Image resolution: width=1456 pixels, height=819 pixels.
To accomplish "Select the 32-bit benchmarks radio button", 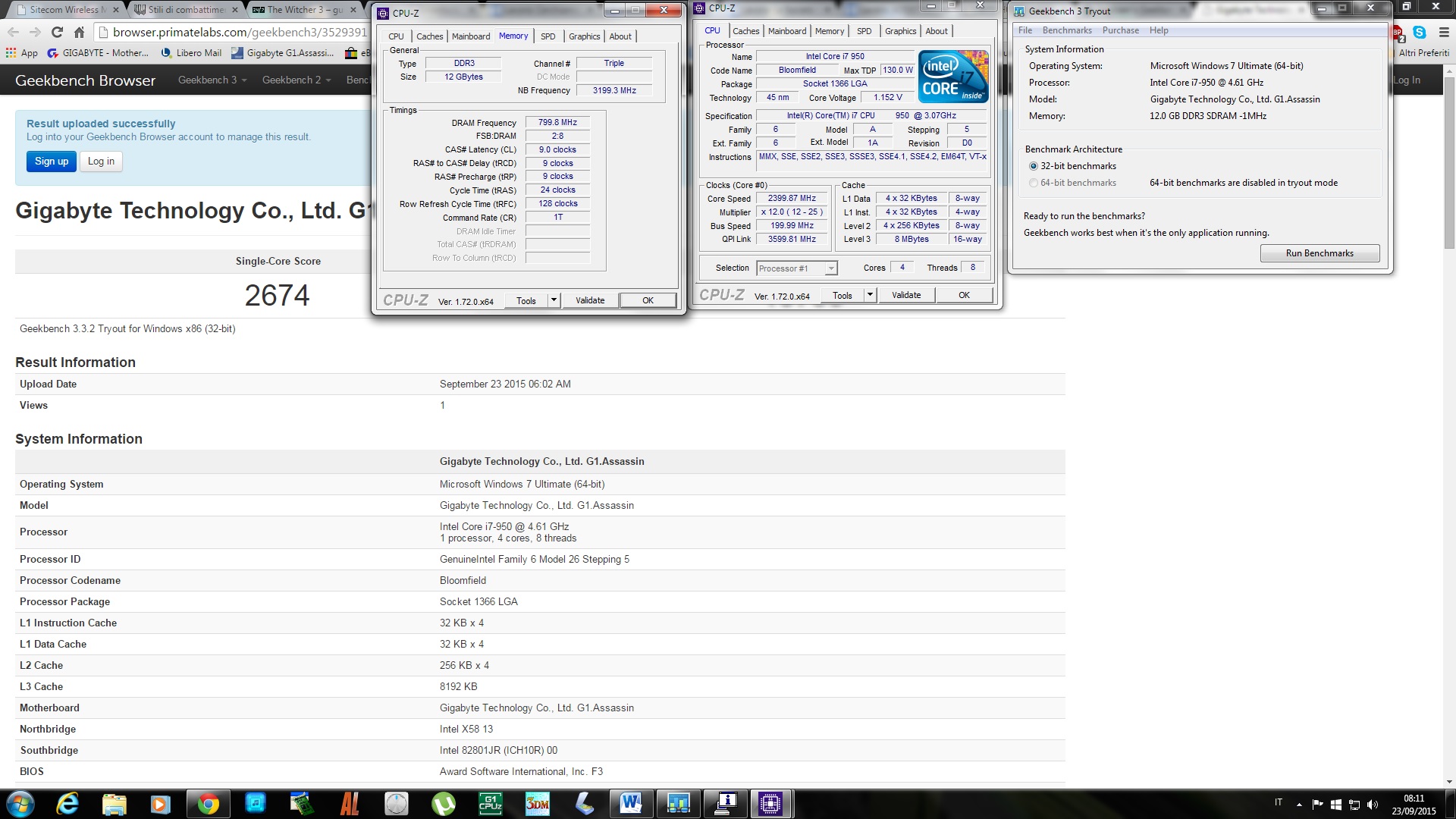I will [1034, 166].
